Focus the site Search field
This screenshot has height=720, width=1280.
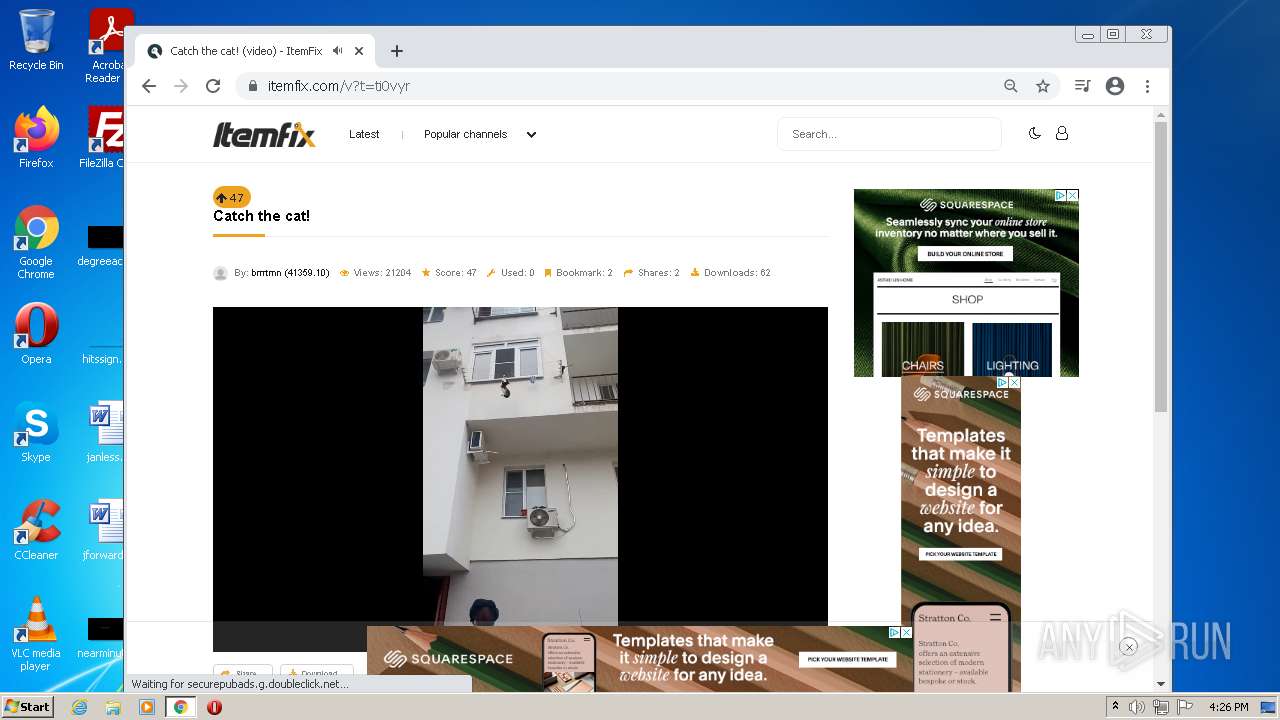[889, 134]
